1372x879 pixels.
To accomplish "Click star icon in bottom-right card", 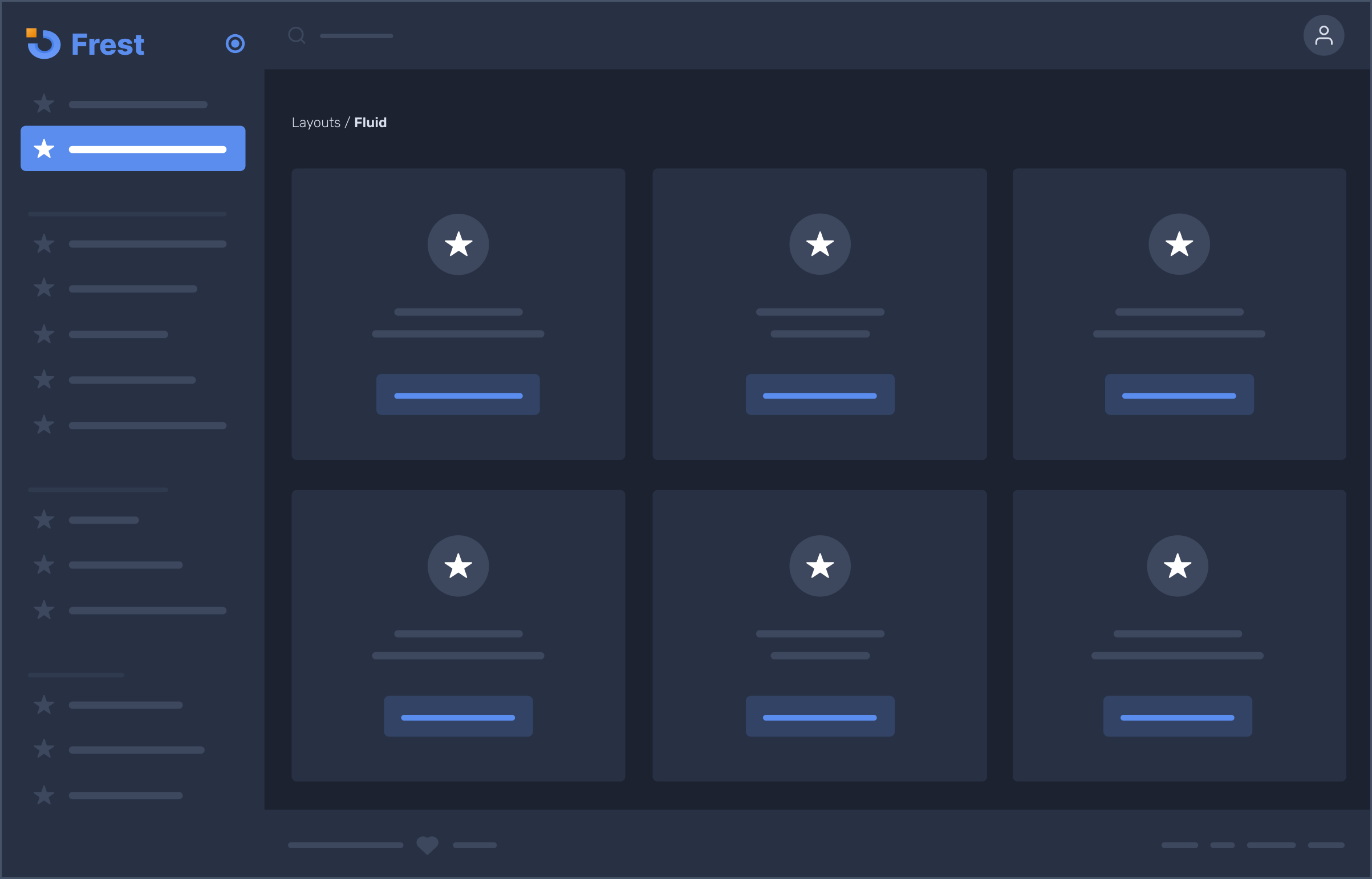I will (1177, 565).
